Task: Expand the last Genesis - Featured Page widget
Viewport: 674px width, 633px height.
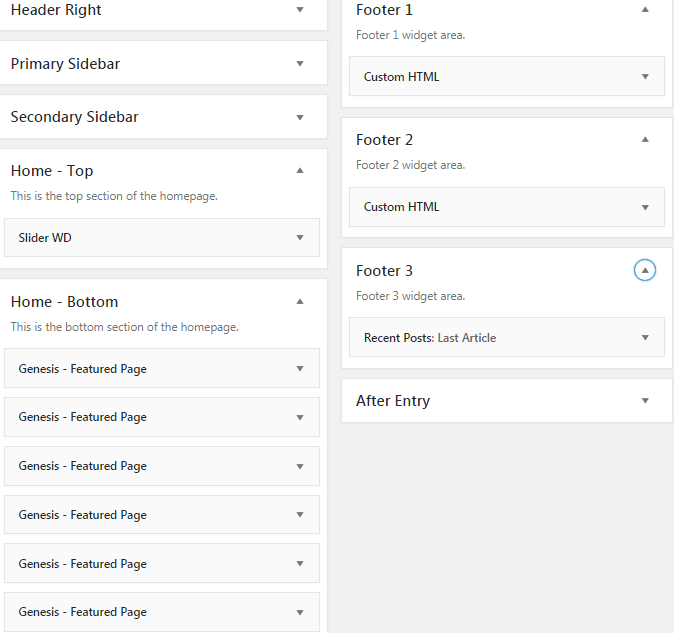Action: pos(162,612)
